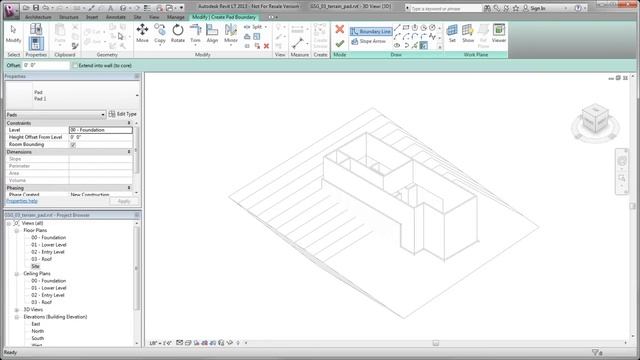Screen dimensions: 640x360
Task: Select Site floor plan in browser
Action: [x=36, y=267]
